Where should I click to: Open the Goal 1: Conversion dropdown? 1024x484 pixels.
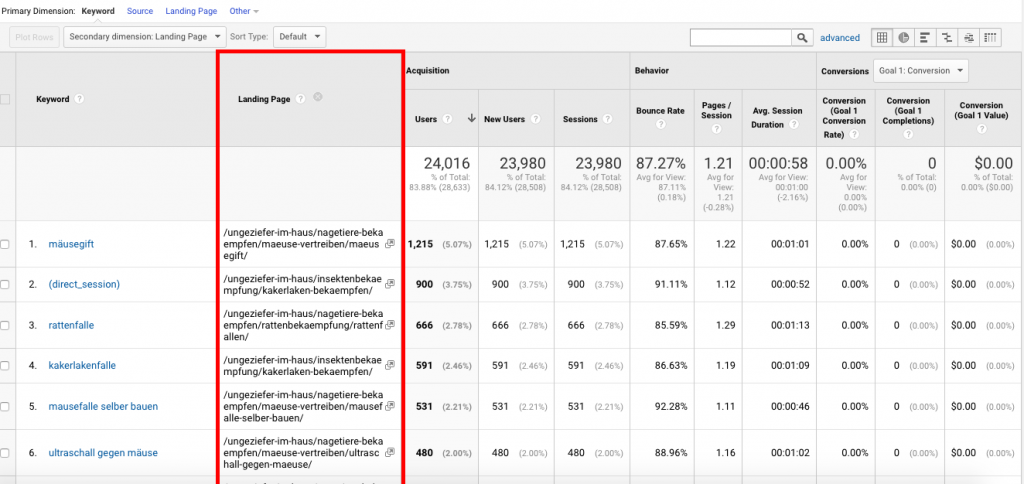(921, 71)
